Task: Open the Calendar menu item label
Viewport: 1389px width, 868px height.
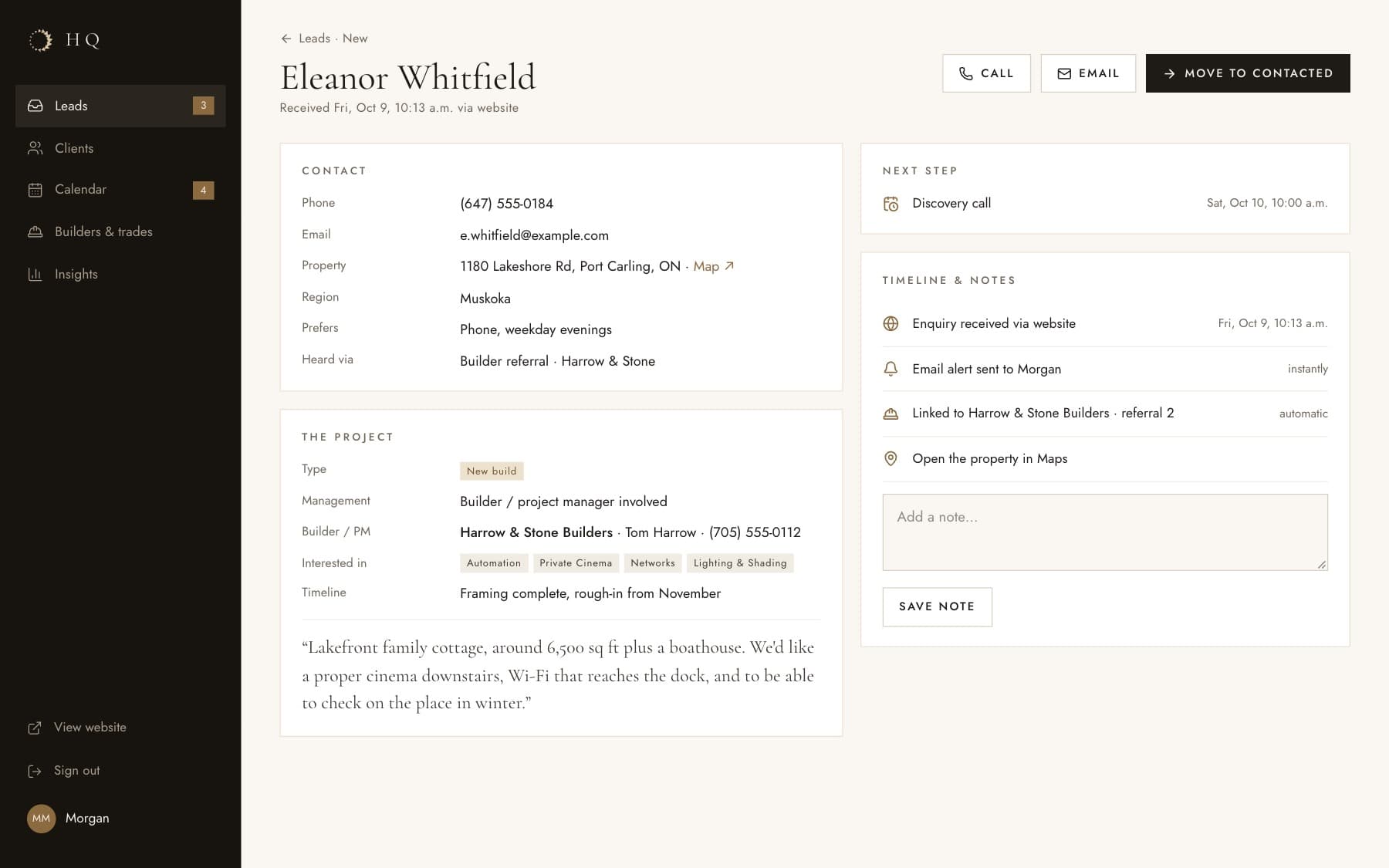Action: (x=80, y=189)
